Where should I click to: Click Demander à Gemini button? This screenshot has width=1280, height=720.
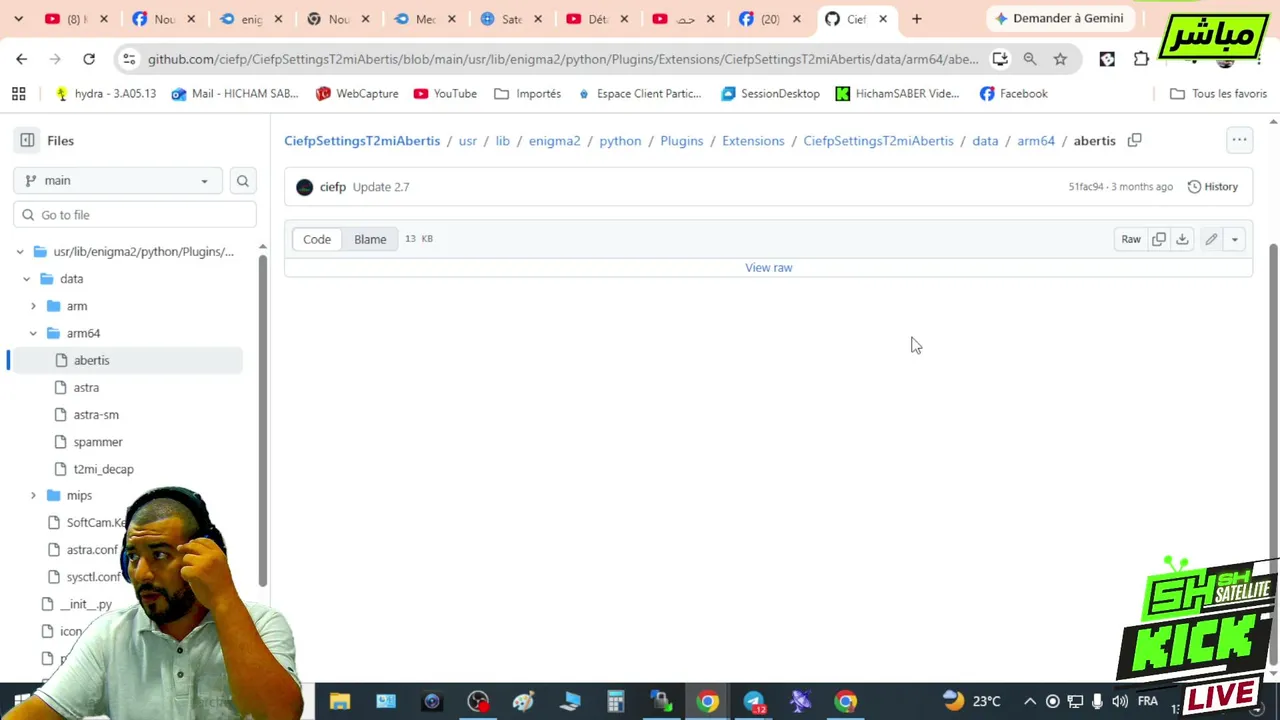(x=1059, y=18)
